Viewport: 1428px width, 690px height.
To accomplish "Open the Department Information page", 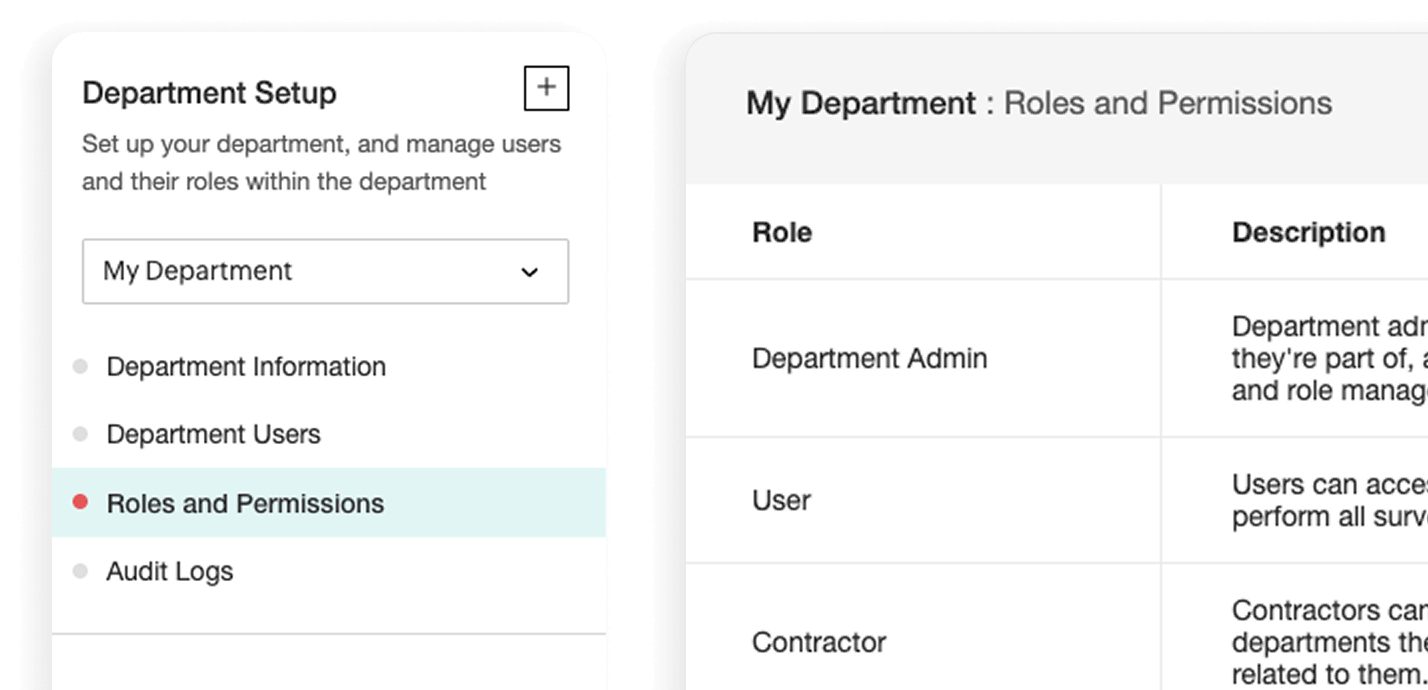I will click(x=246, y=366).
